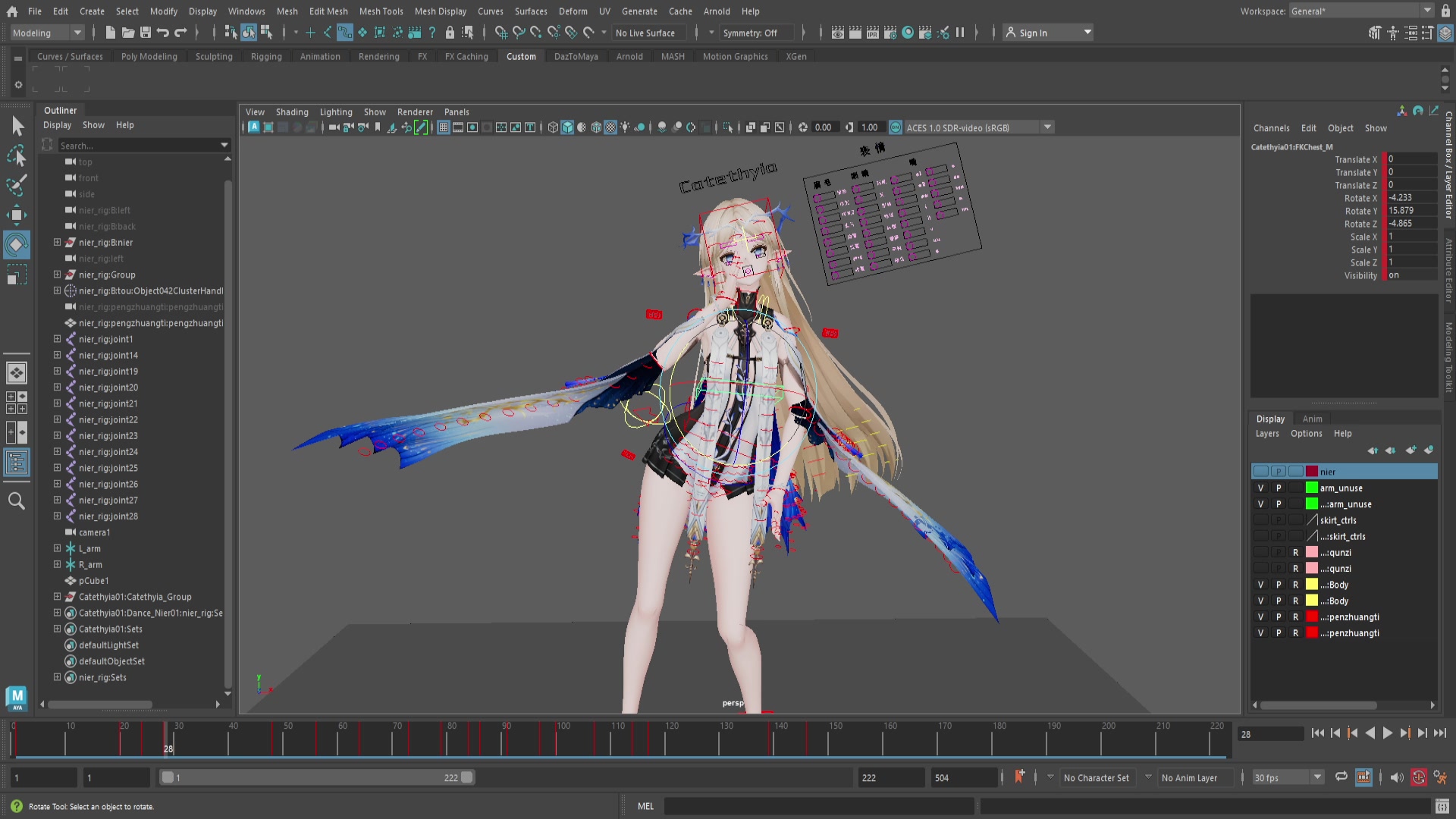
Task: Pick the Move tool in toolbox
Action: (17, 215)
